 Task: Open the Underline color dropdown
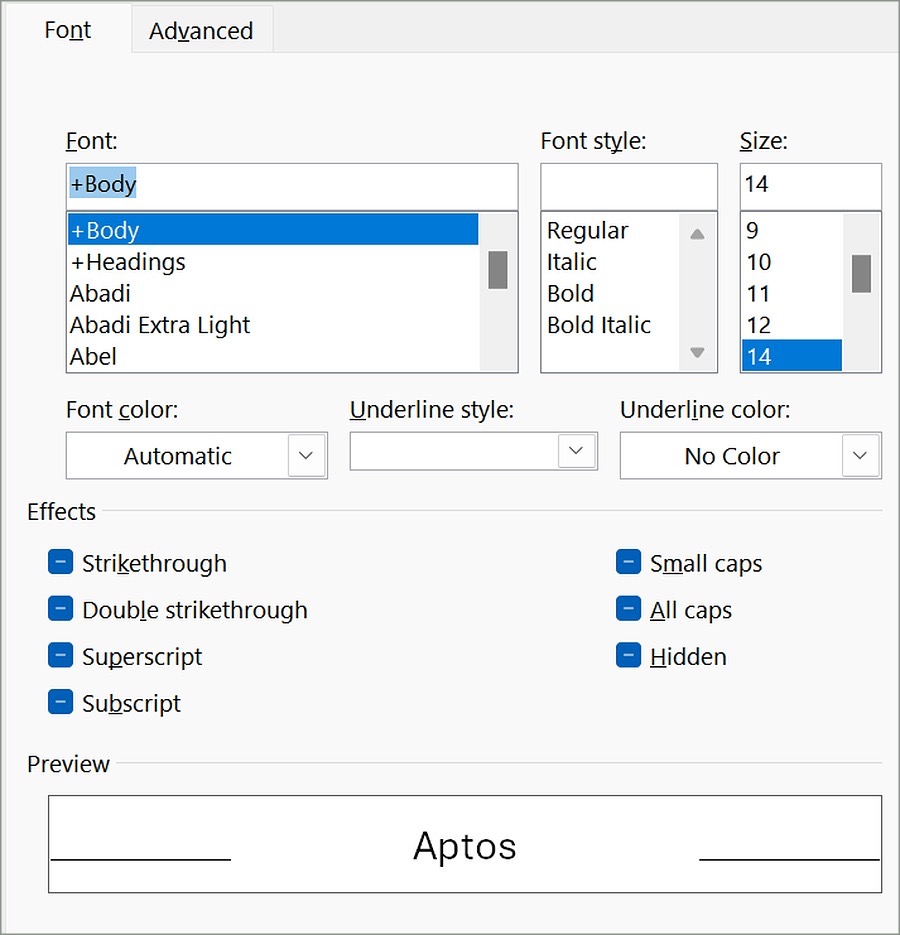tap(860, 456)
